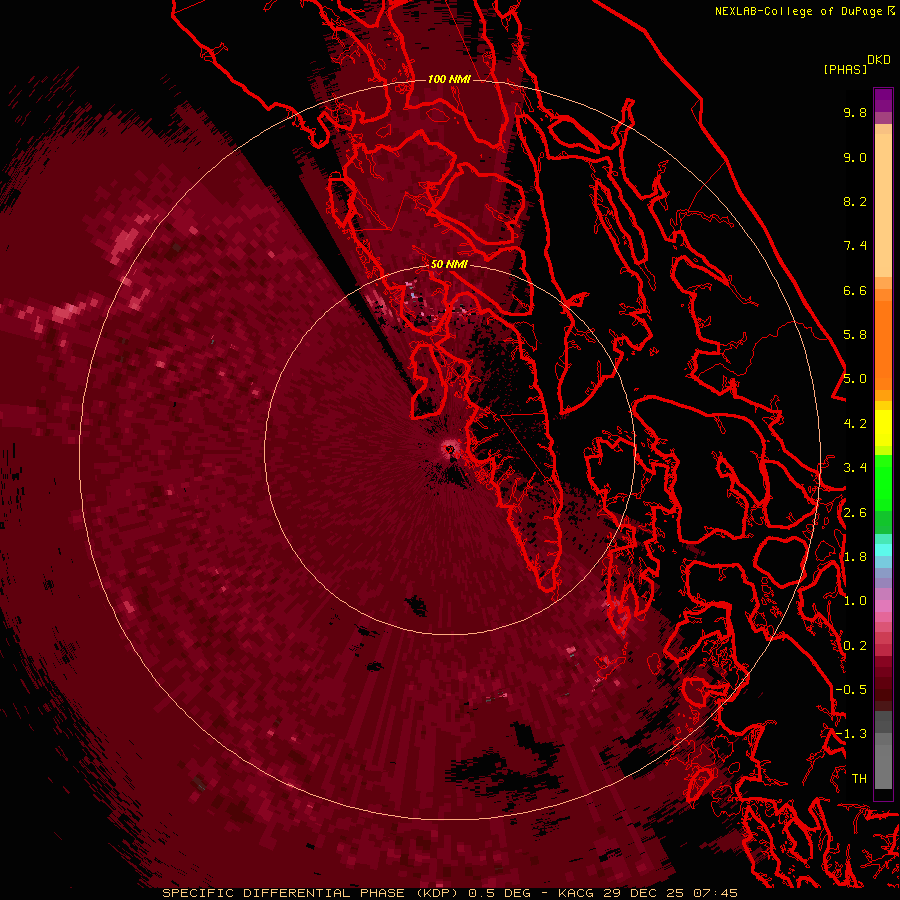Click the 9.8 scale value
The height and width of the screenshot is (900, 900).
coord(855,112)
